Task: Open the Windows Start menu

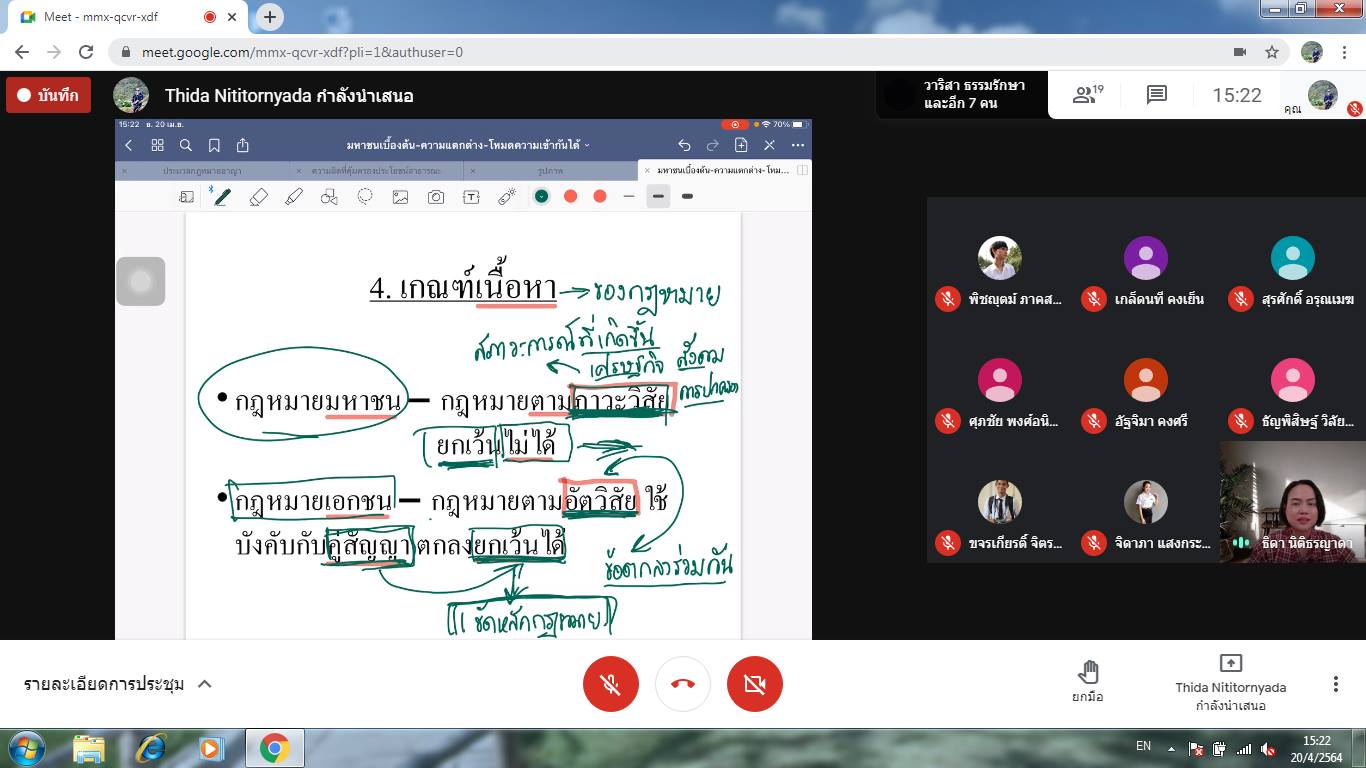Action: point(27,748)
